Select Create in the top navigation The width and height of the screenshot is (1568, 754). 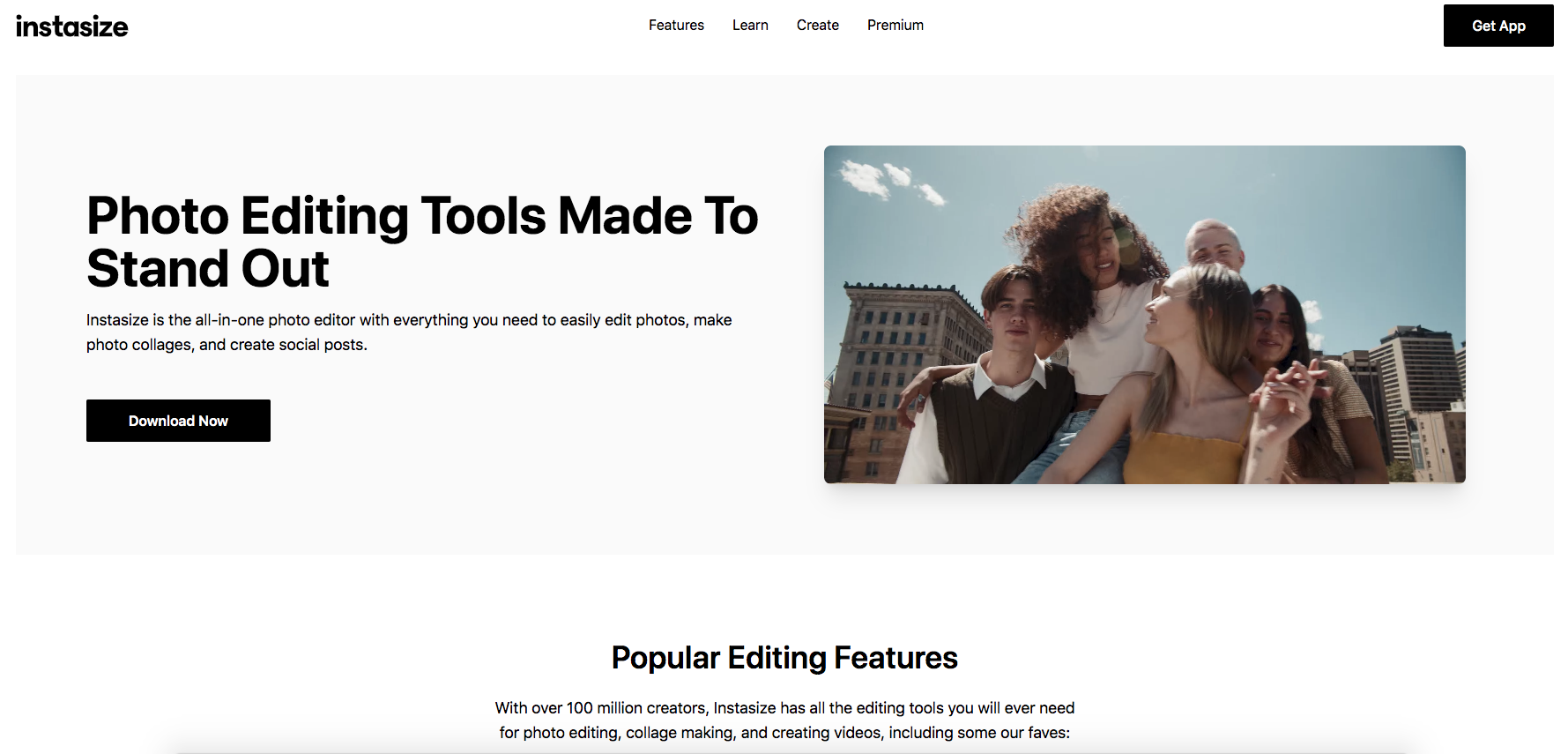(817, 26)
